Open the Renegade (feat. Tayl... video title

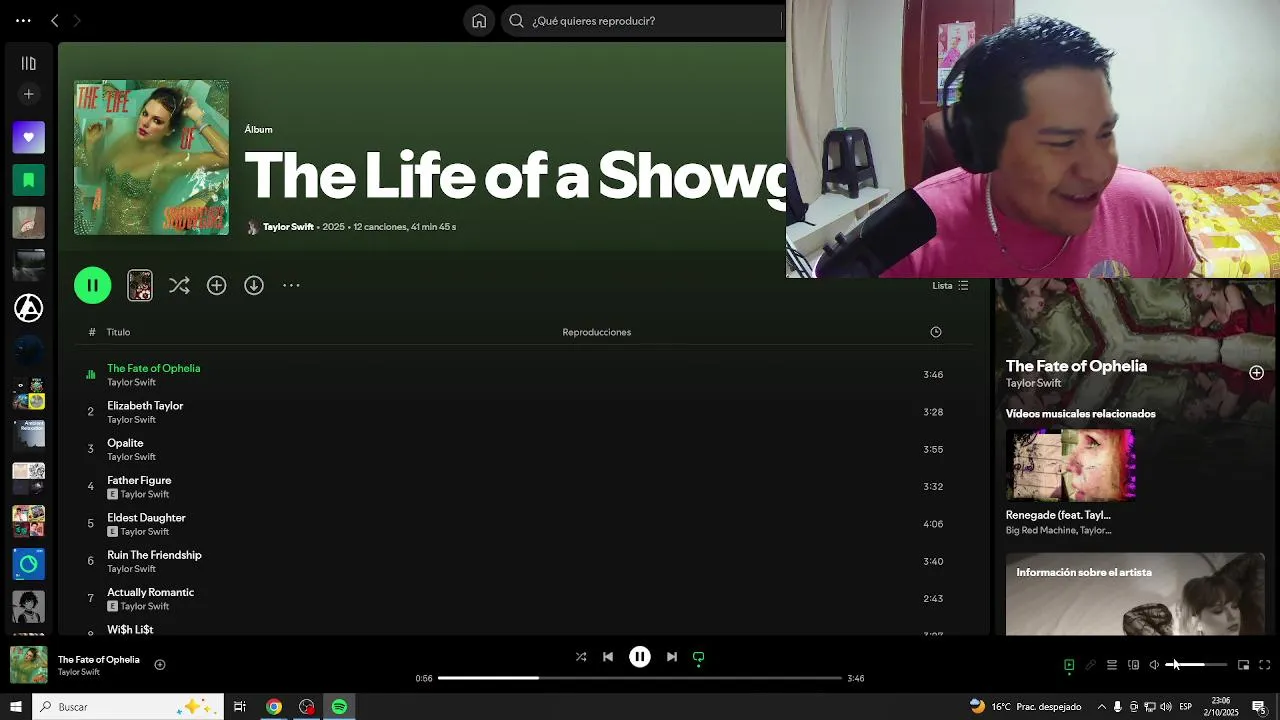(1058, 515)
